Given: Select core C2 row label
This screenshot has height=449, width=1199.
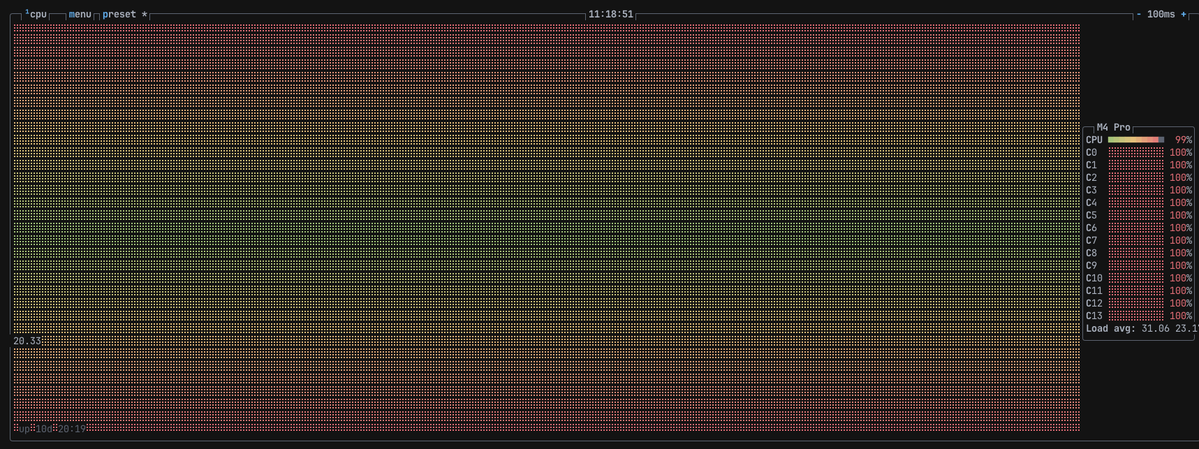Looking at the screenshot, I should tap(1091, 177).
